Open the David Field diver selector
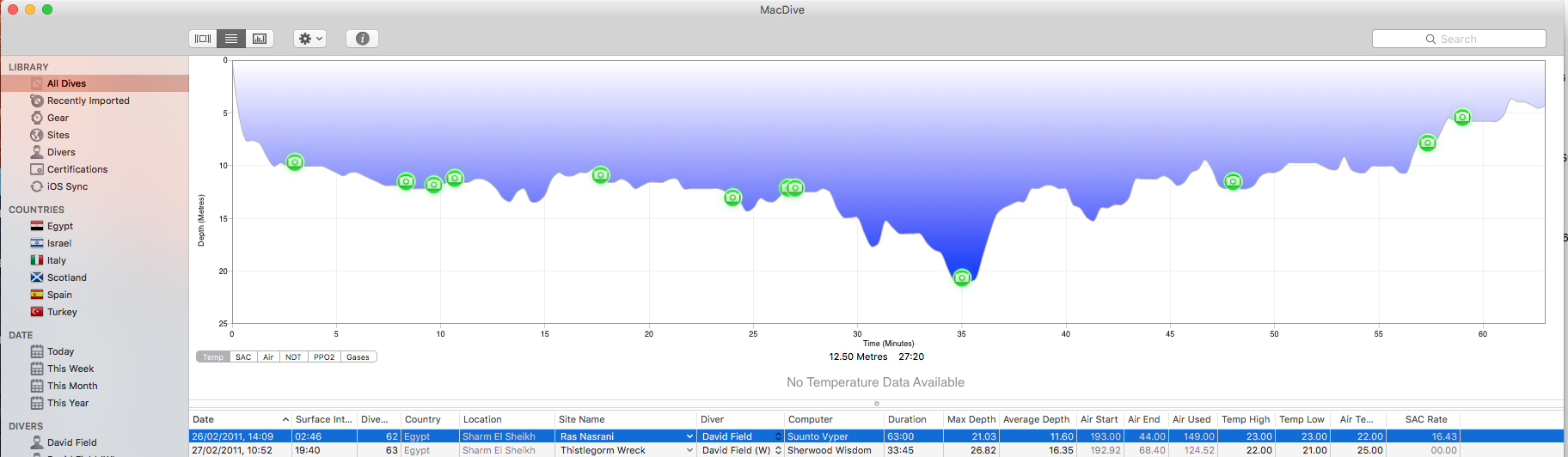1568x457 pixels. click(x=778, y=436)
